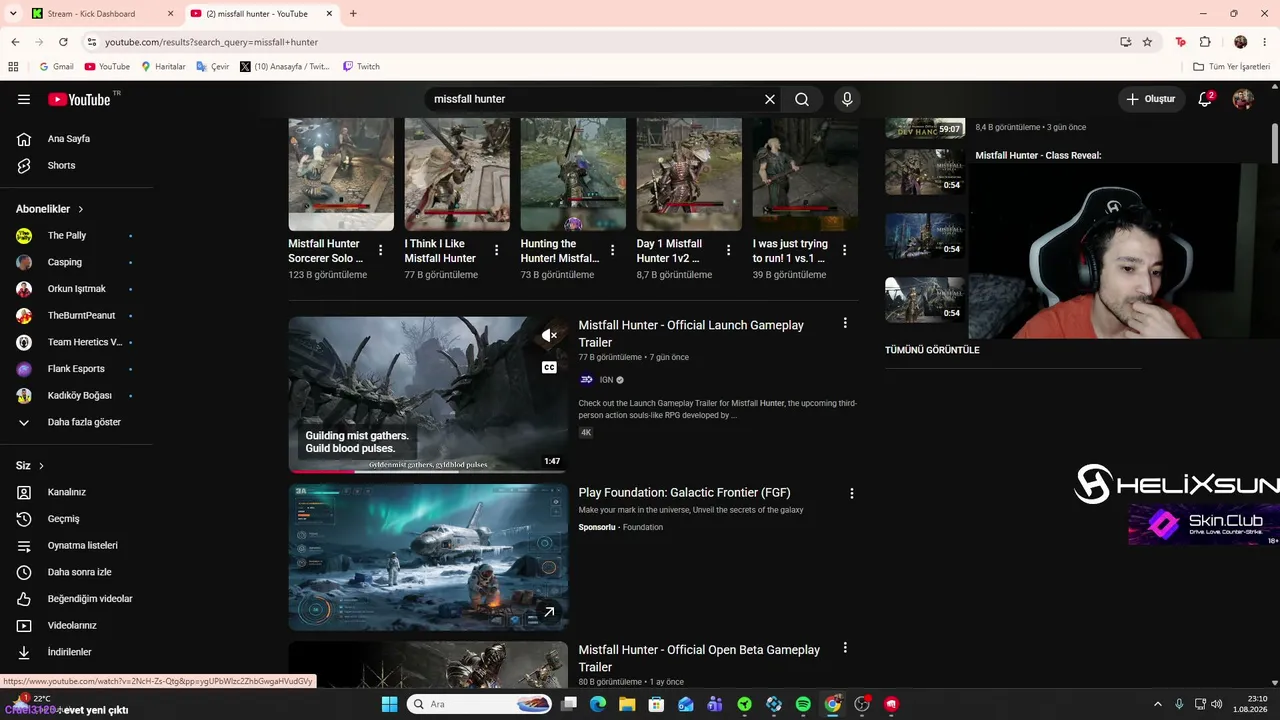Click TÜMÜNÜ GÖRÜNTÜLE view all link
Image resolution: width=1280 pixels, height=720 pixels.
(932, 350)
